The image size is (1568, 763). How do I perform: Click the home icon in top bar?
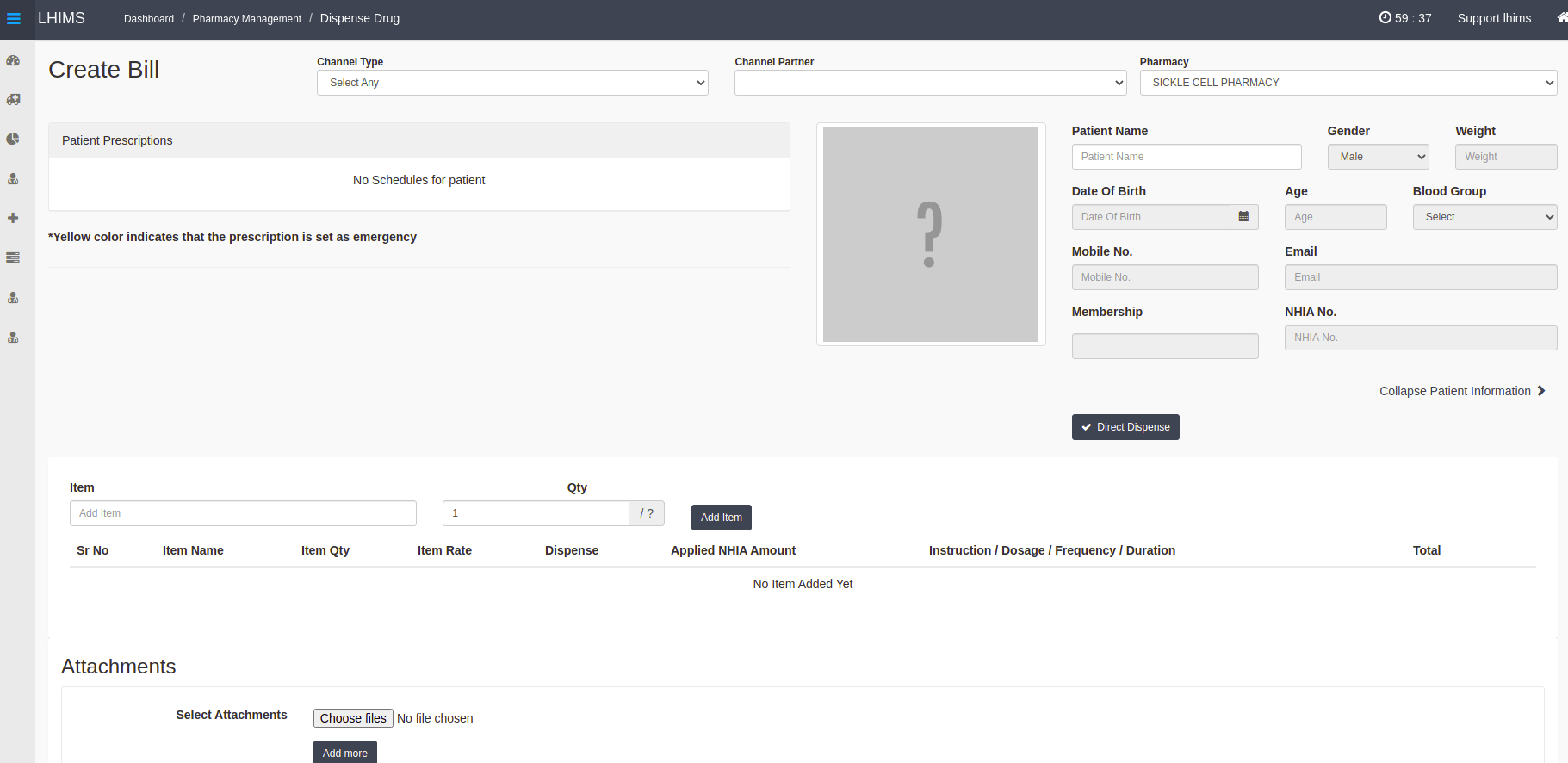click(1561, 18)
